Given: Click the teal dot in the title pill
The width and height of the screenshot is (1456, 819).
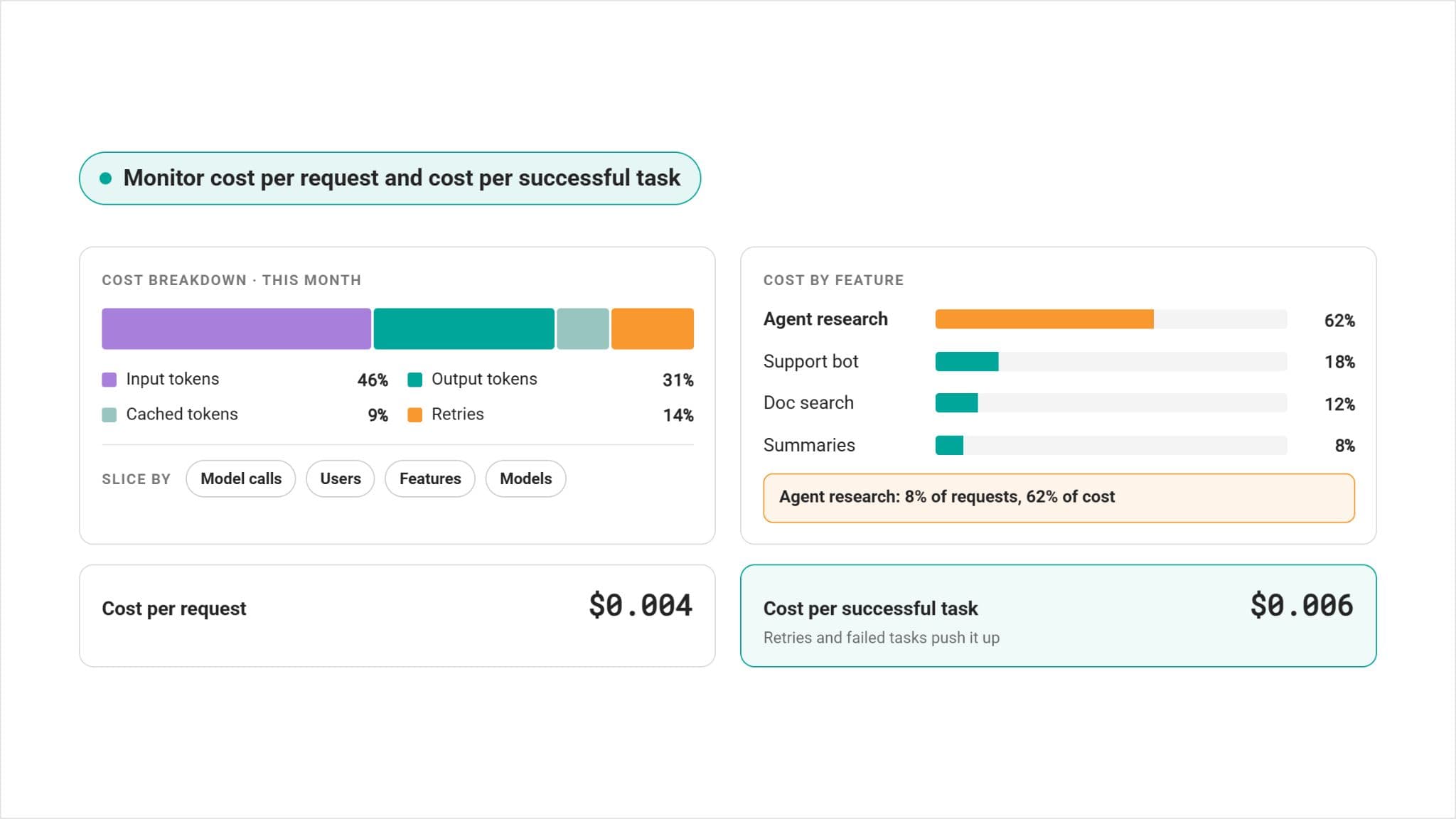Looking at the screenshot, I should click(105, 178).
